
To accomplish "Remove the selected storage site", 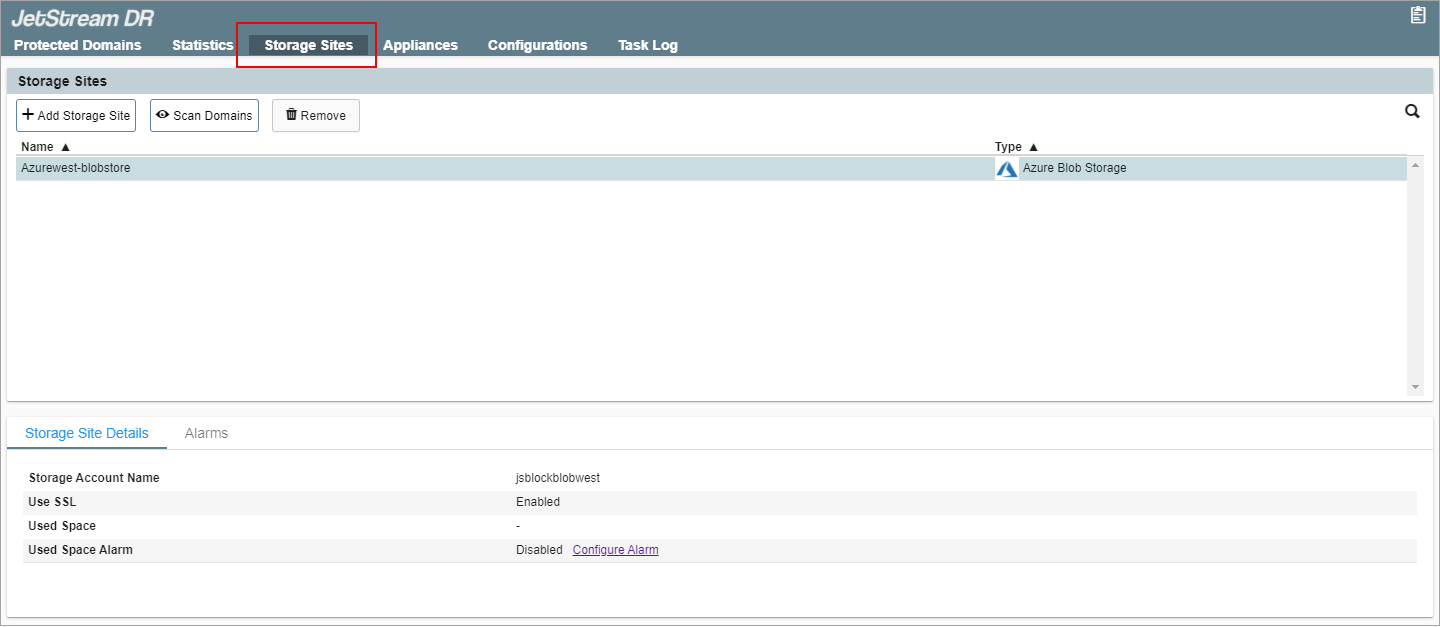I will pos(316,116).
